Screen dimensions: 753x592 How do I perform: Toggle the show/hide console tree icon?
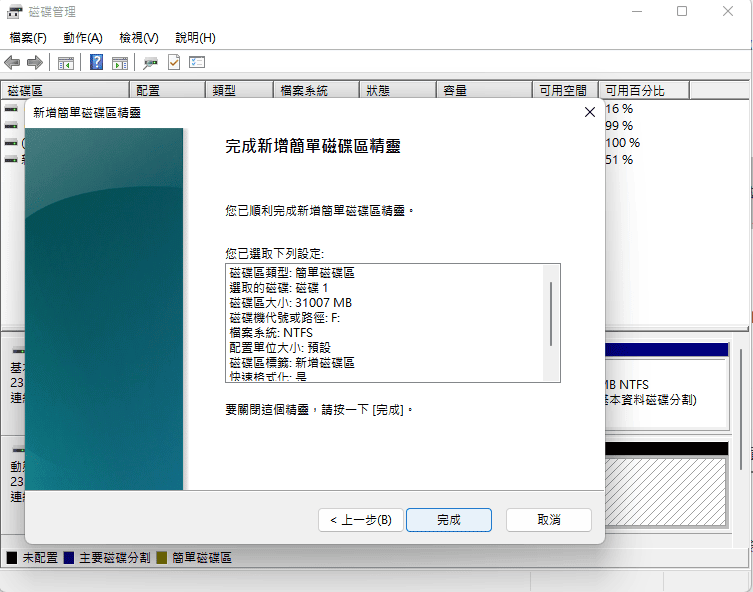click(x=66, y=63)
